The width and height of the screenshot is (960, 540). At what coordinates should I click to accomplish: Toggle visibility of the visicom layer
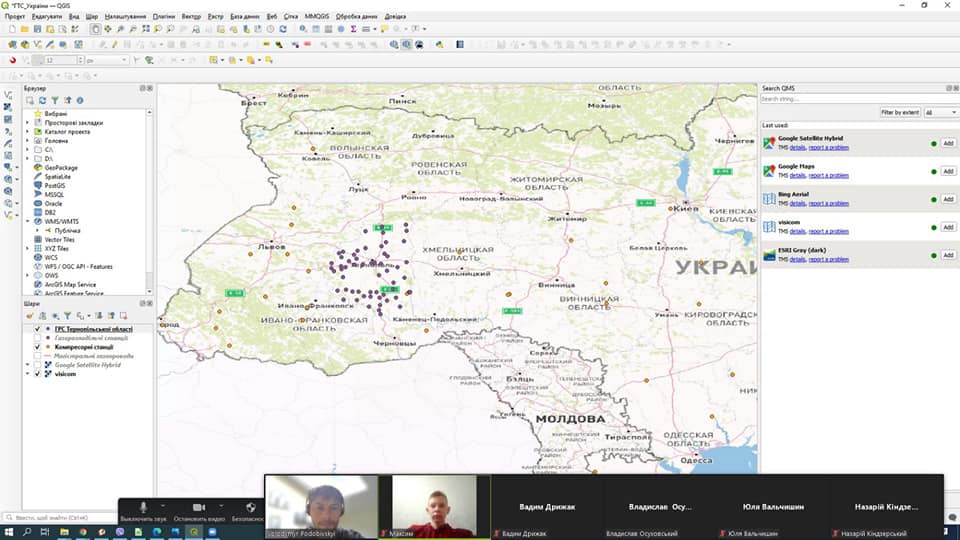37,373
